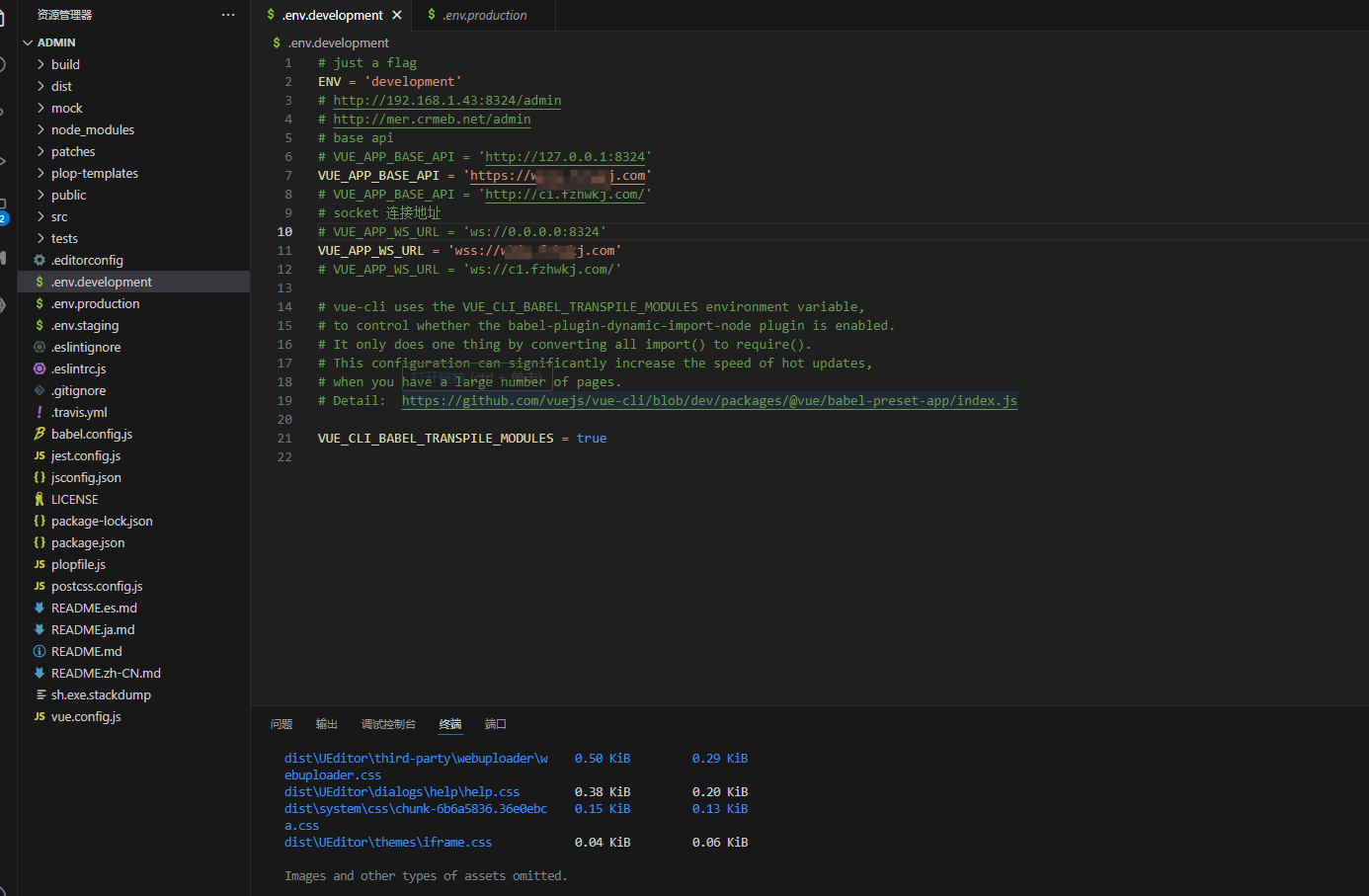Click the LICENSE ribbon icon
Screen dimensions: 1369x896
tap(40, 499)
